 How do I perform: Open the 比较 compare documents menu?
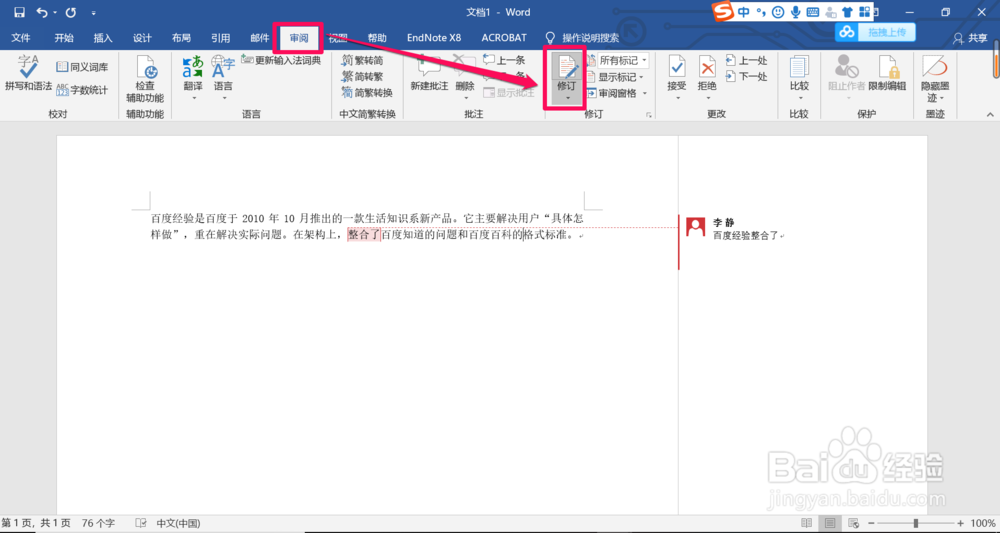[799, 78]
